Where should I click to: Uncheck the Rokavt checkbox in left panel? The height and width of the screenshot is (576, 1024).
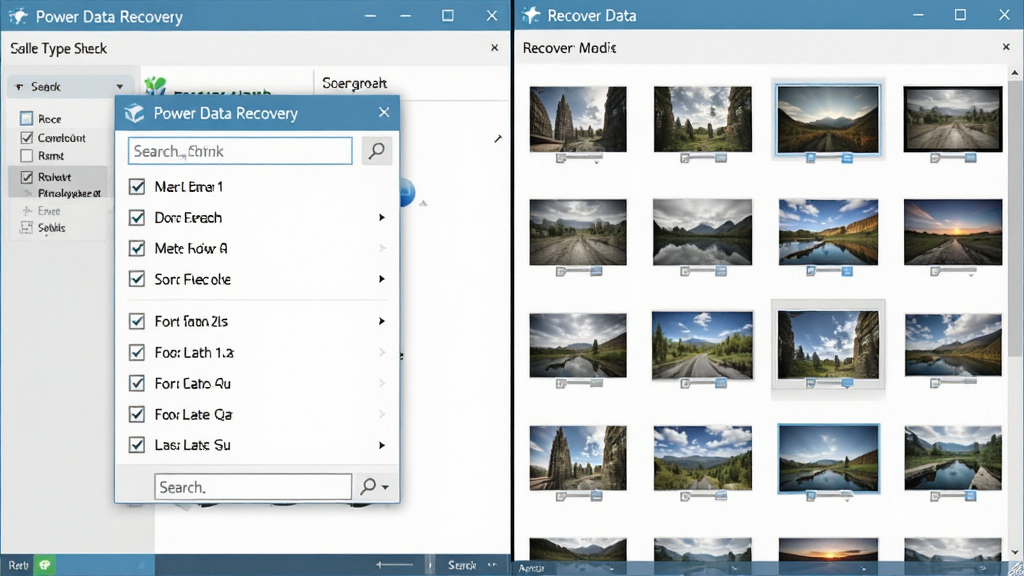[26, 176]
